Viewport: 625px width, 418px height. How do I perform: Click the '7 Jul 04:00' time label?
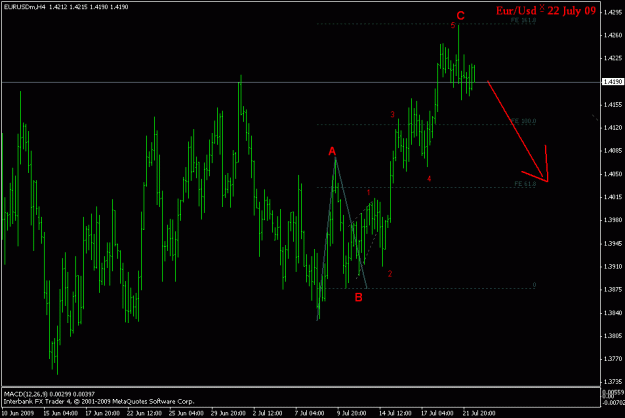tap(309, 413)
